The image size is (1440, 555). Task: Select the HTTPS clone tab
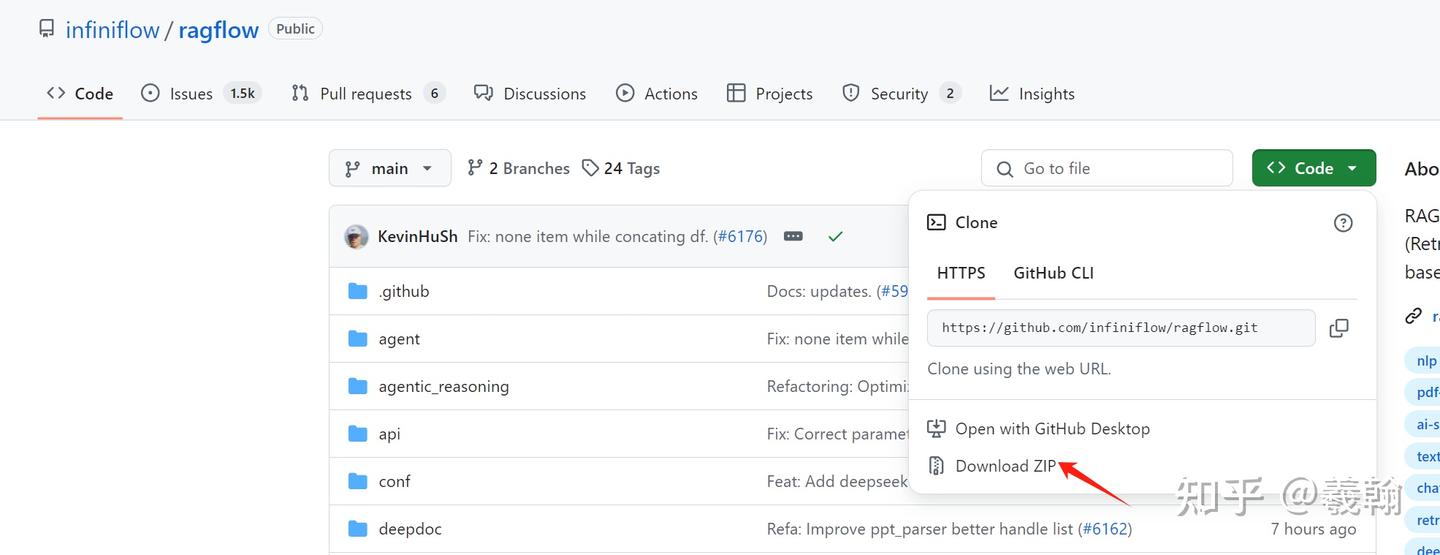[x=961, y=273]
